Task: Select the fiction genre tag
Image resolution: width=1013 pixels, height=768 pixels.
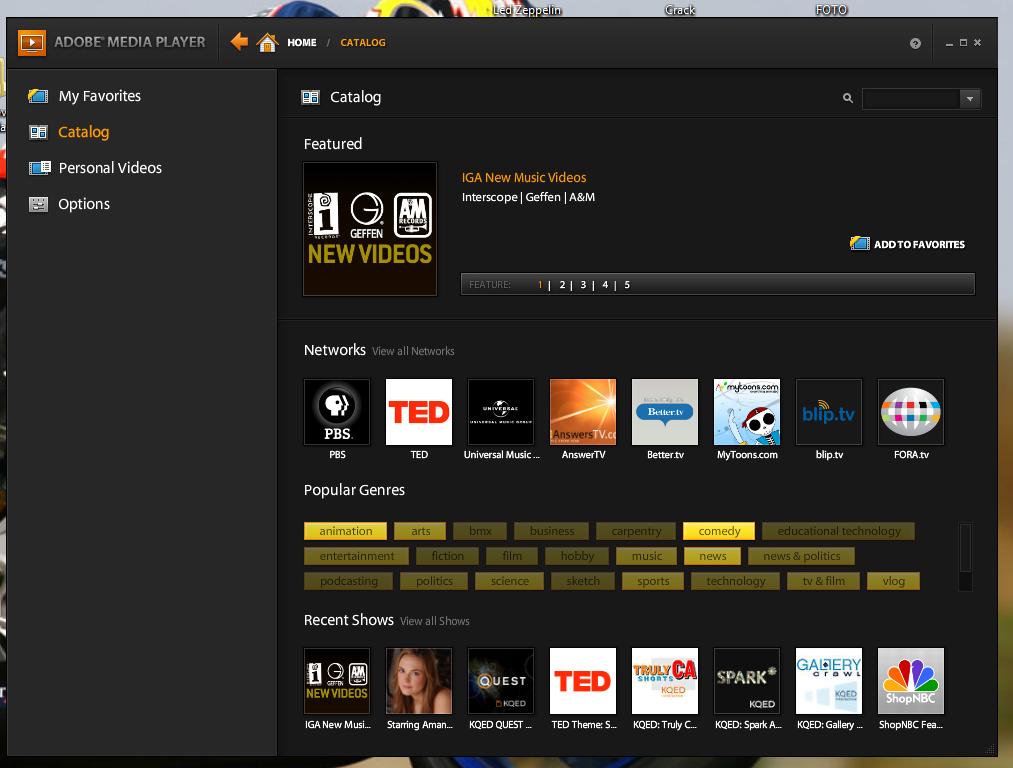Action: (448, 556)
